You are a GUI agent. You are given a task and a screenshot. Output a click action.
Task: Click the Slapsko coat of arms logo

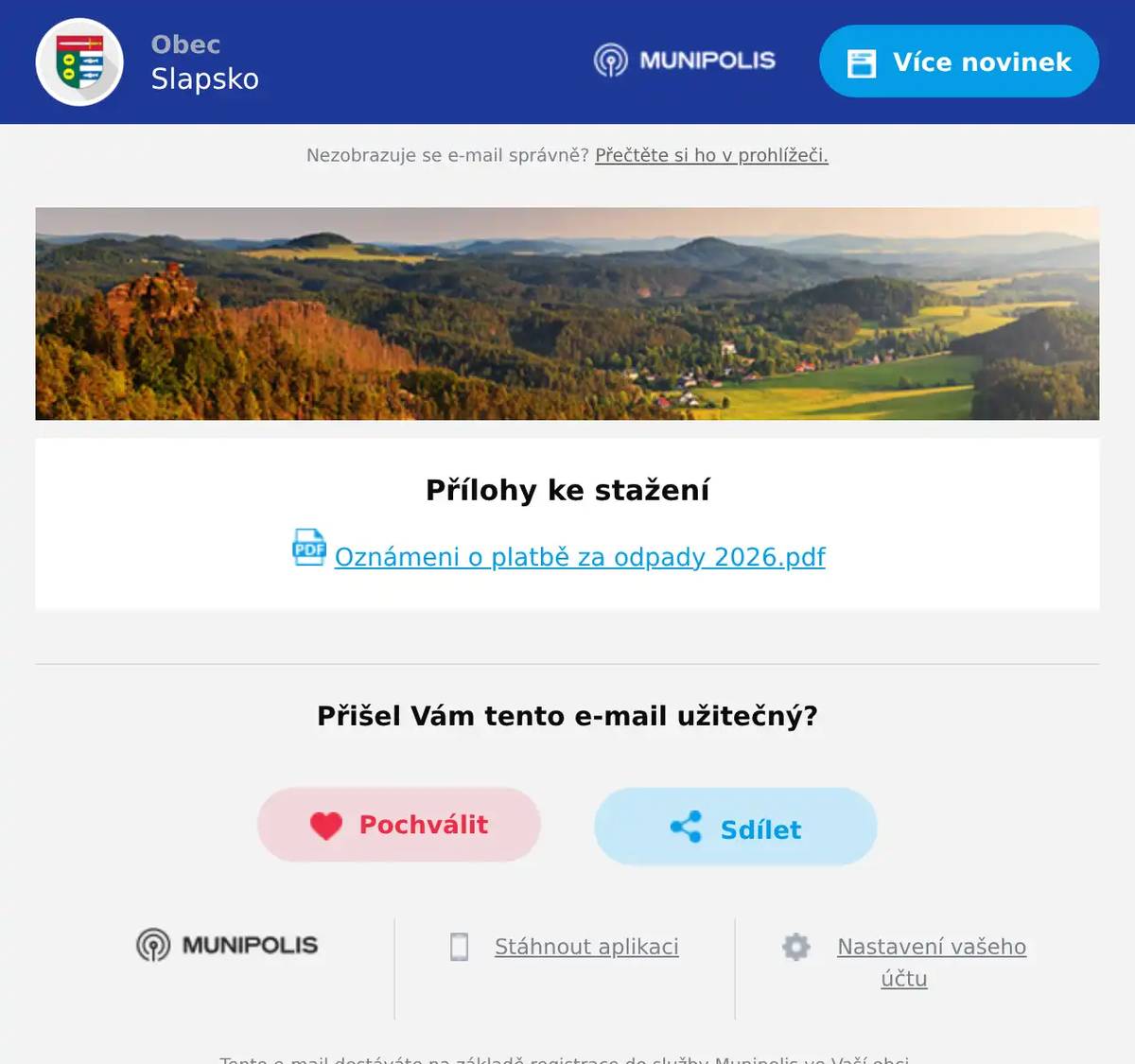coord(79,62)
